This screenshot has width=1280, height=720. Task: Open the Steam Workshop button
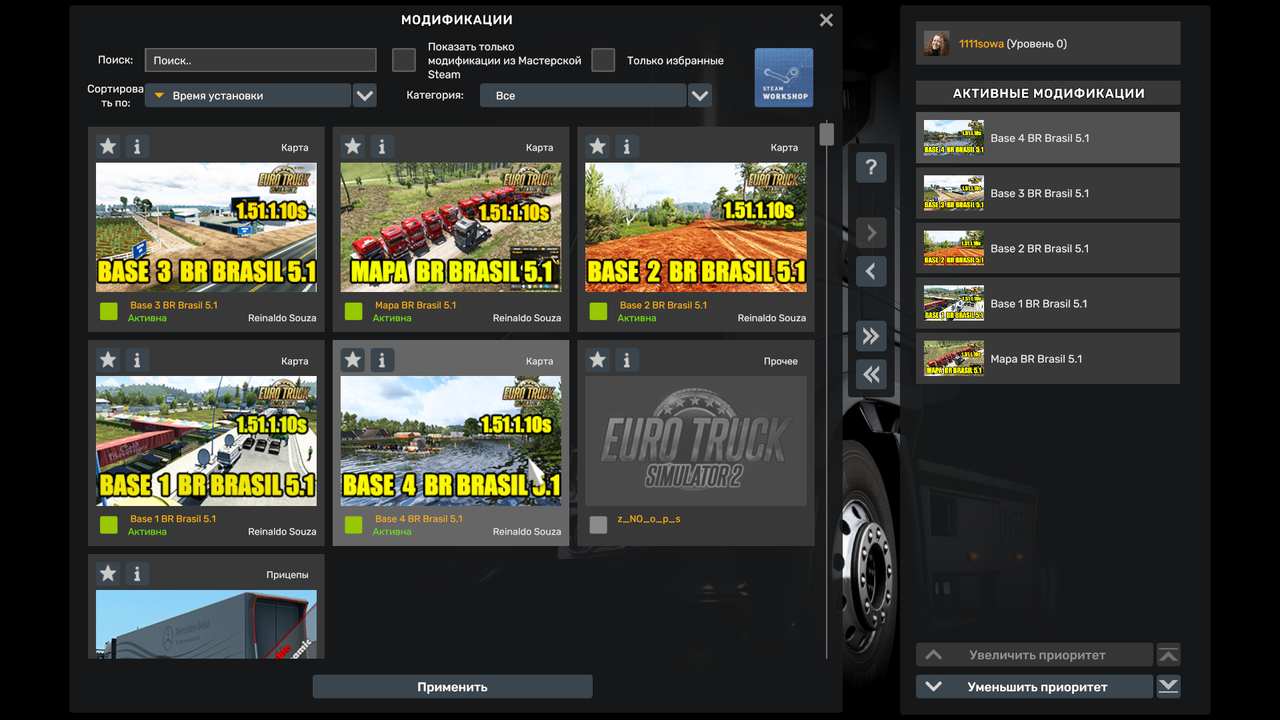(x=784, y=77)
